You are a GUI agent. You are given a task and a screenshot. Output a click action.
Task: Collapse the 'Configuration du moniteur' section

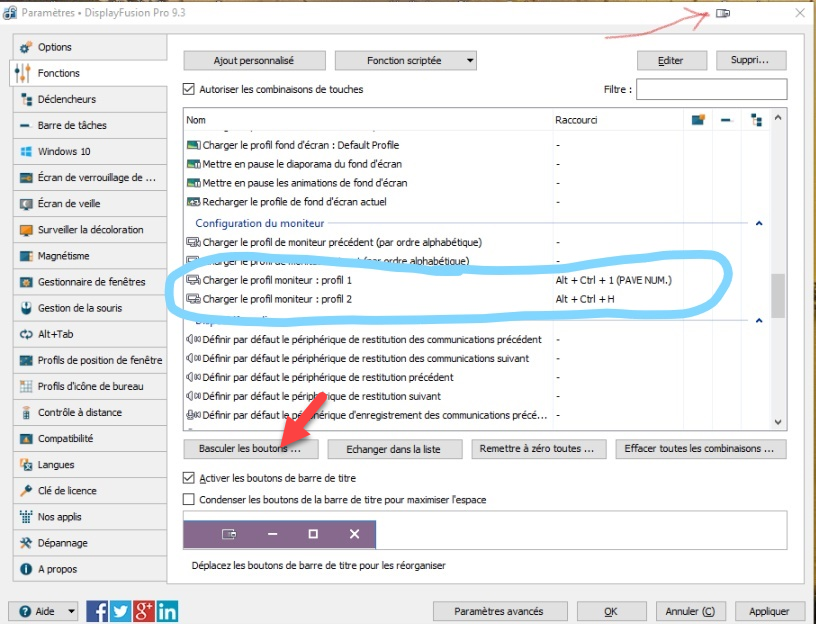pyautogui.click(x=758, y=223)
